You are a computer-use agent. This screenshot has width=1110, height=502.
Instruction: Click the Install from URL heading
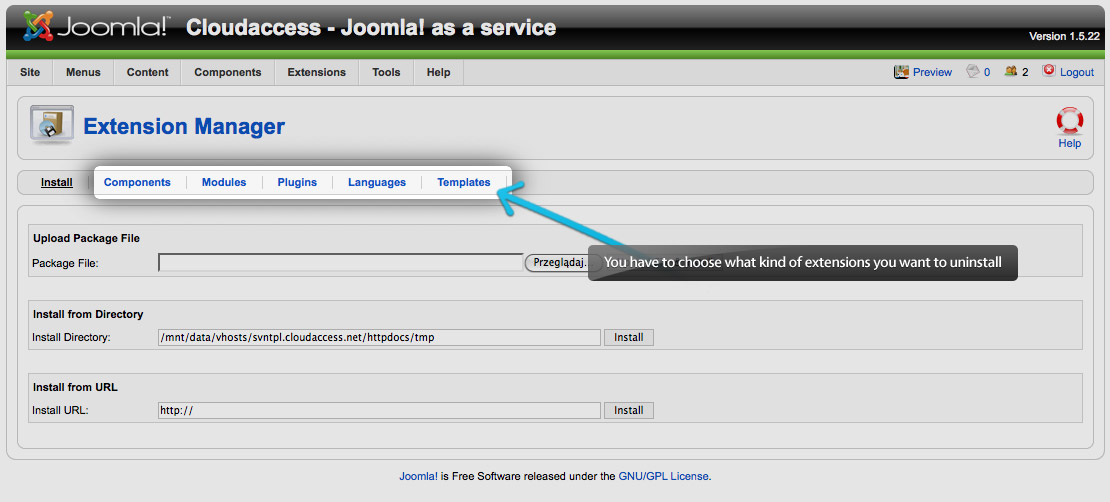tap(75, 387)
